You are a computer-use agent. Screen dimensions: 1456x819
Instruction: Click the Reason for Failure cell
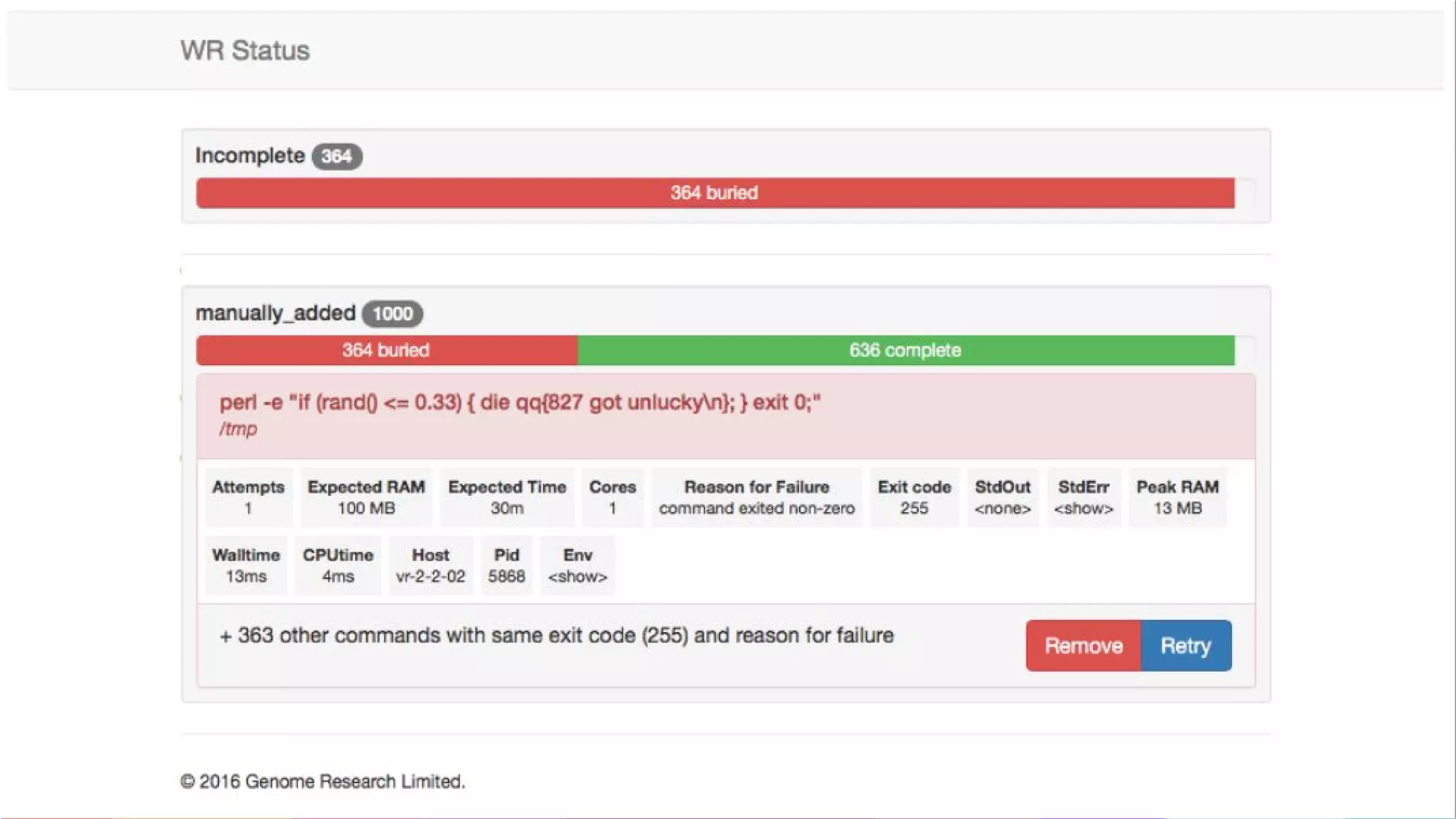(756, 498)
